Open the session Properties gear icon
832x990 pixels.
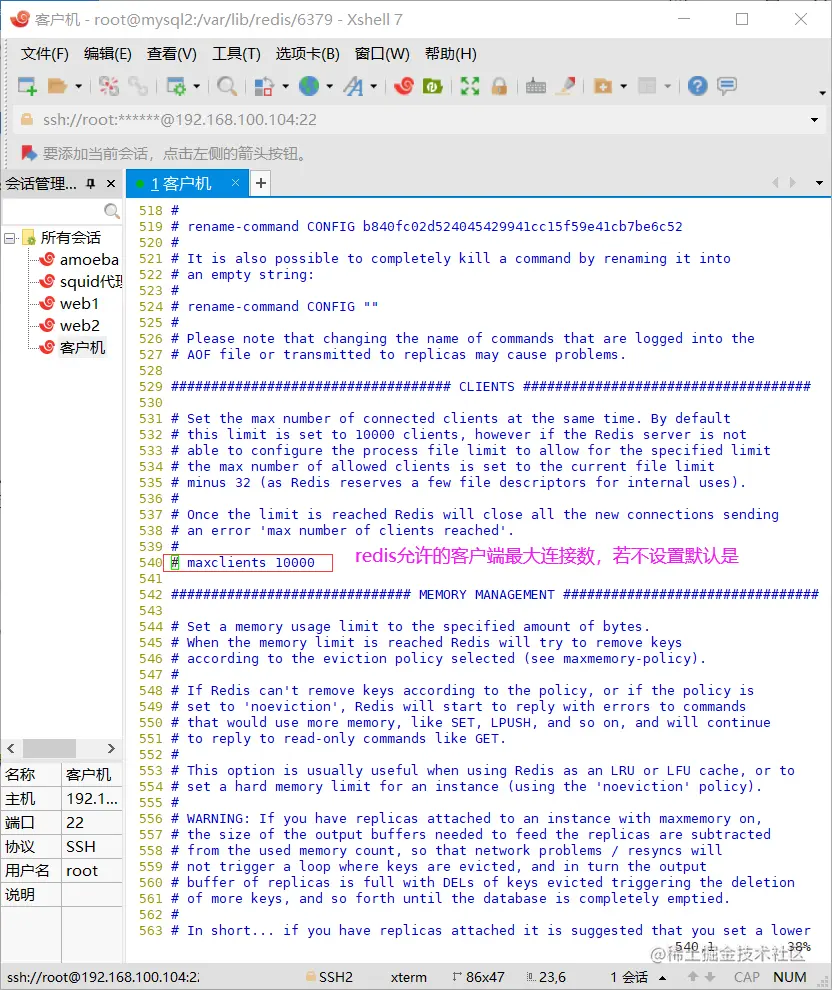coord(175,86)
